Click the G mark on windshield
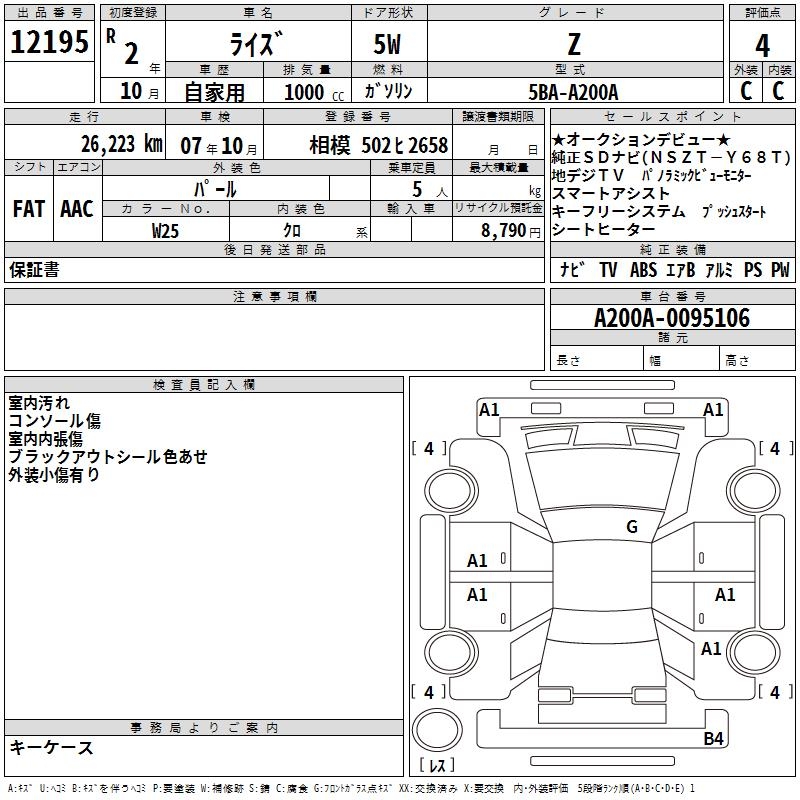This screenshot has width=800, height=800. tap(632, 526)
